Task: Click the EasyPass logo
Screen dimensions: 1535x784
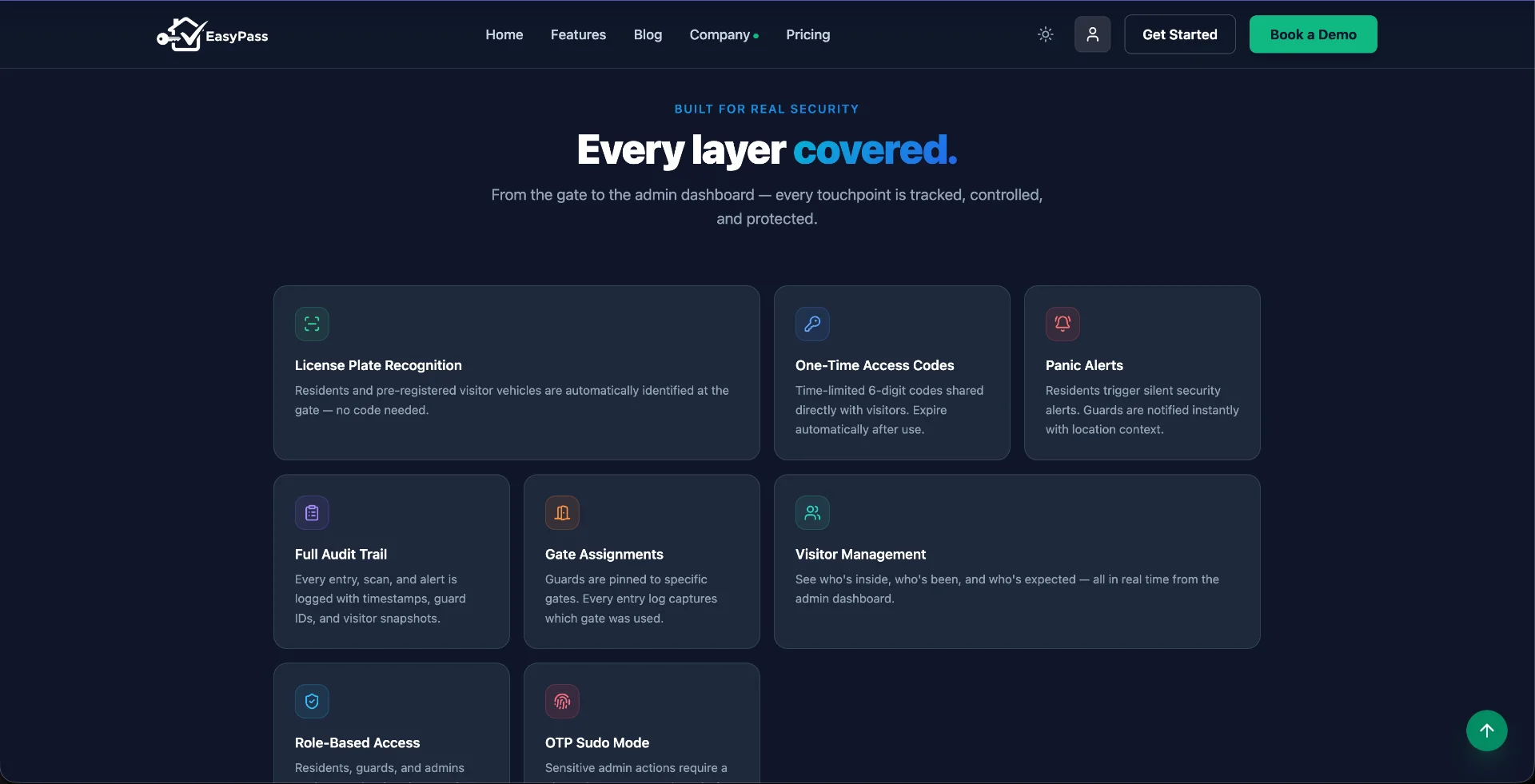Action: click(213, 34)
